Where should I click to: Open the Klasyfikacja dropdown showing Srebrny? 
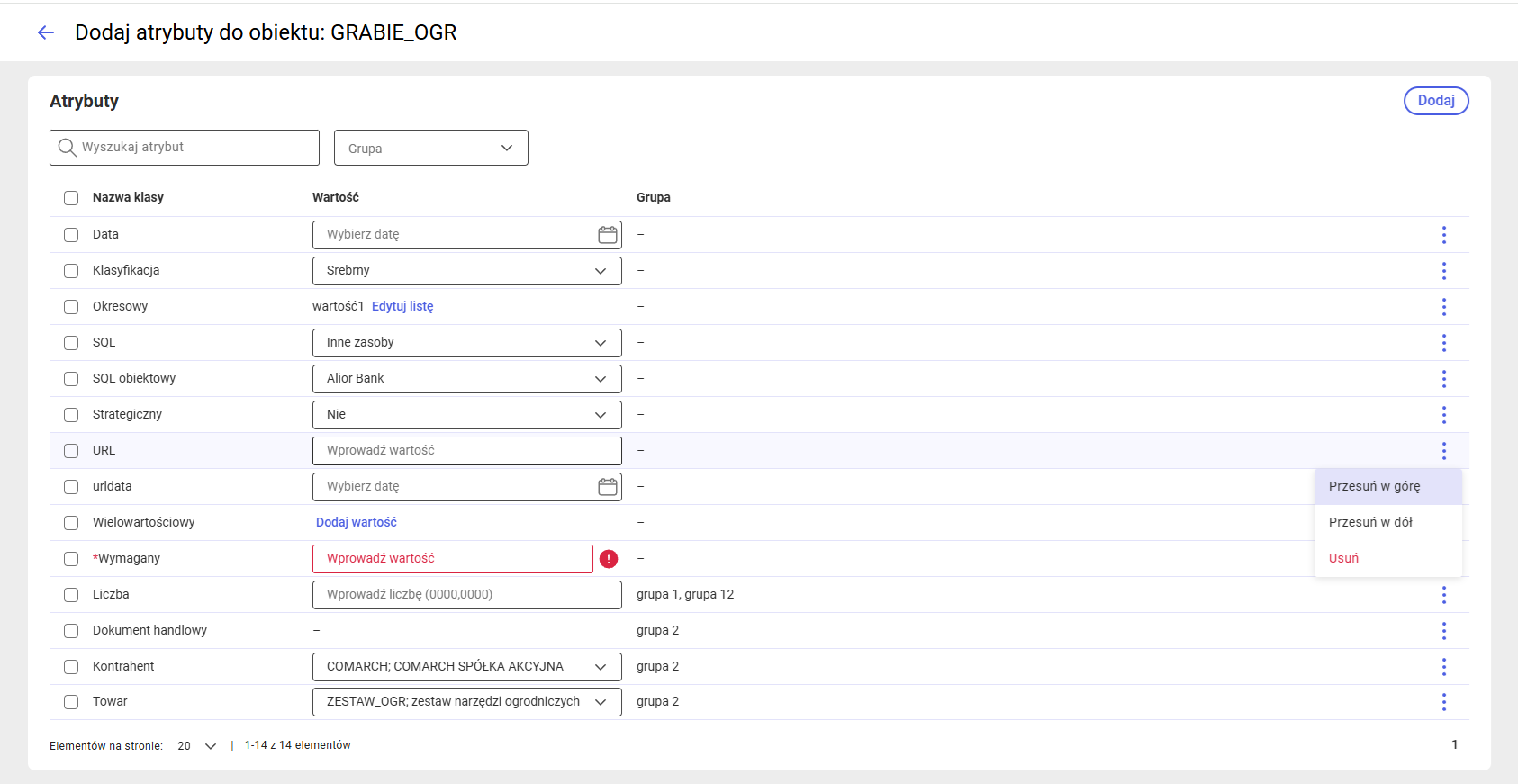click(467, 271)
